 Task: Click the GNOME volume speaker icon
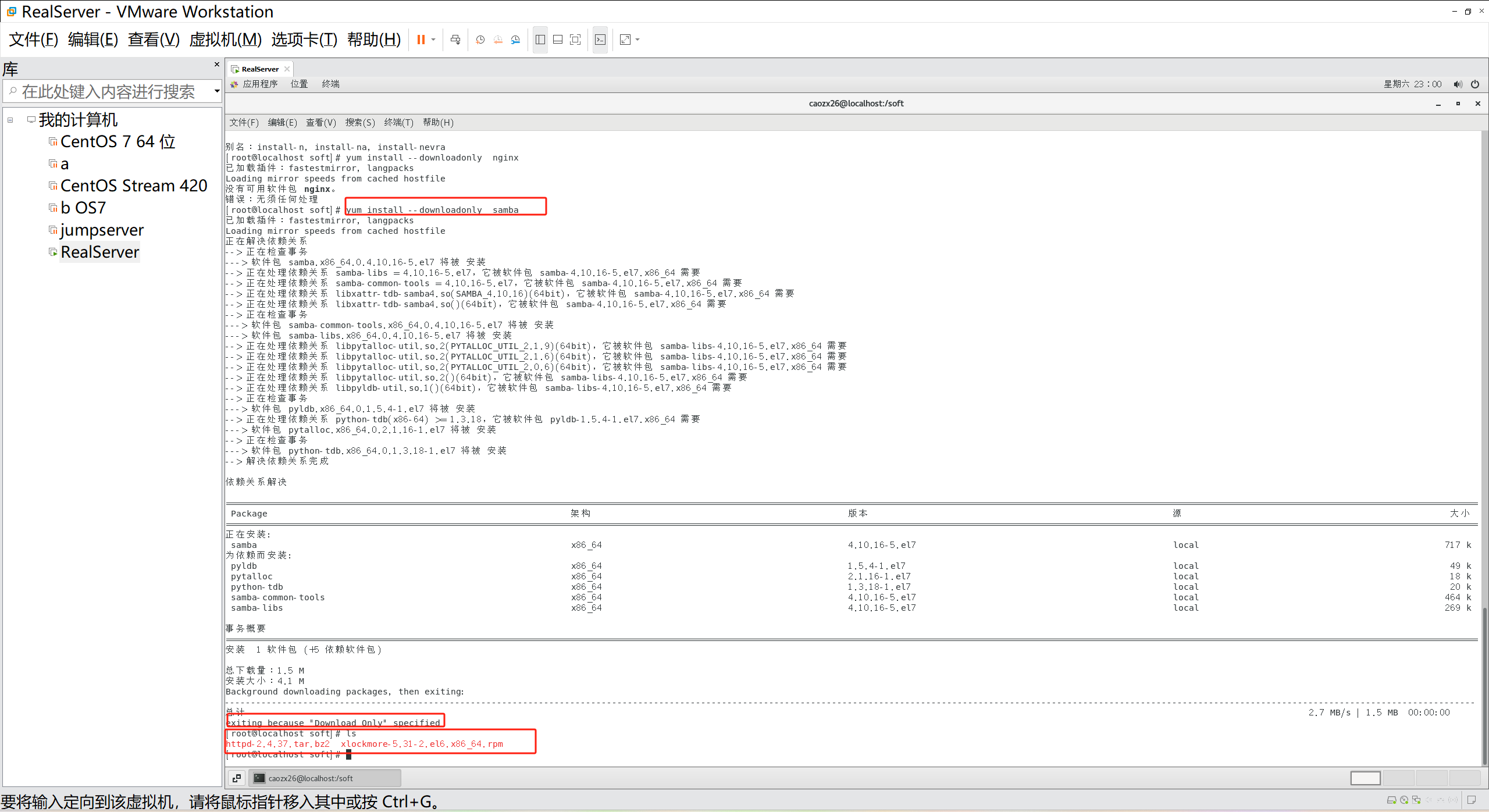click(x=1458, y=84)
